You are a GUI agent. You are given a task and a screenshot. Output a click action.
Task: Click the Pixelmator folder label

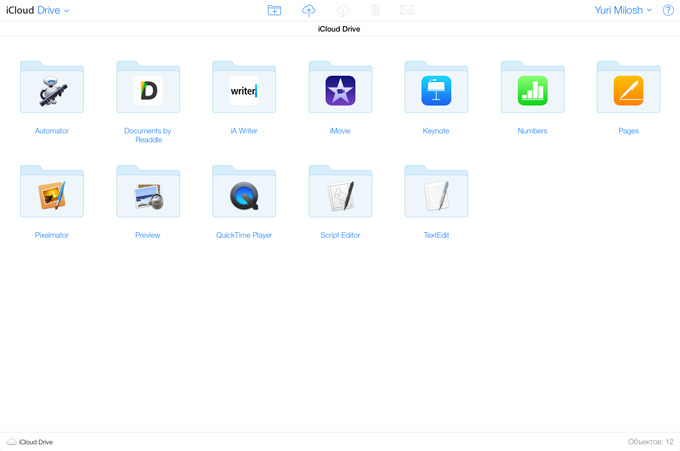(52, 235)
